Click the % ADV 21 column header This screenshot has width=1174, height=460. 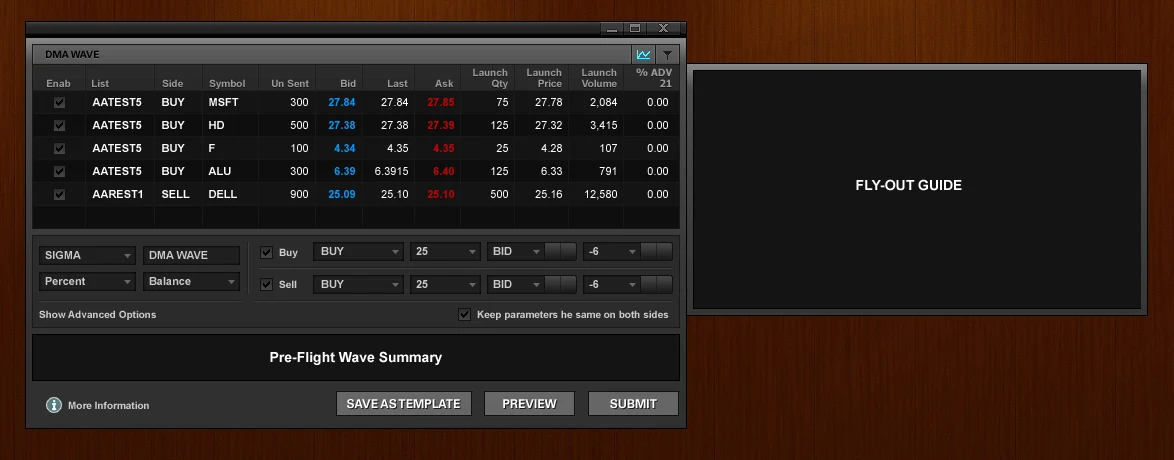pos(654,78)
